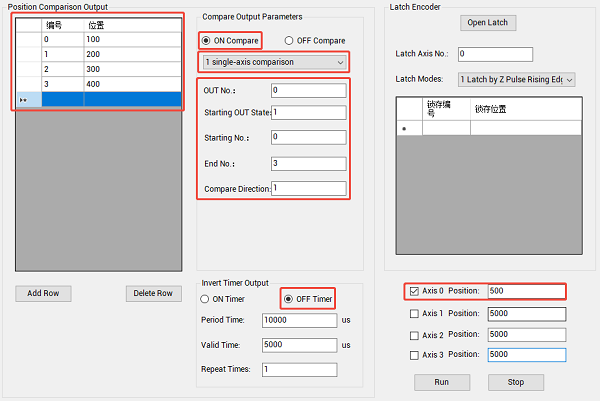Click the Latch Axis No. field
600x401 pixels.
pyautogui.click(x=494, y=54)
